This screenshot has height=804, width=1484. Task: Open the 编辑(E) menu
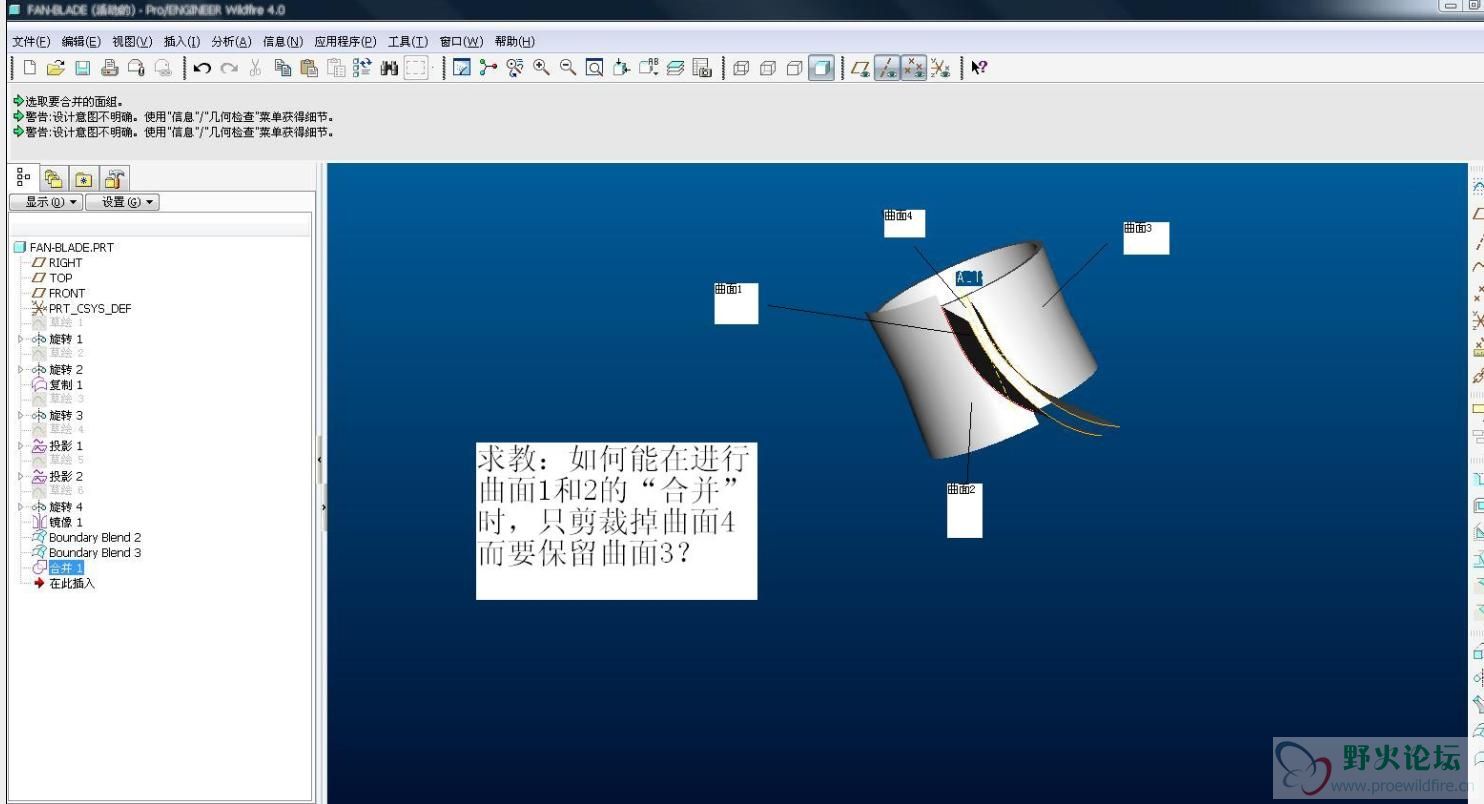[x=81, y=41]
